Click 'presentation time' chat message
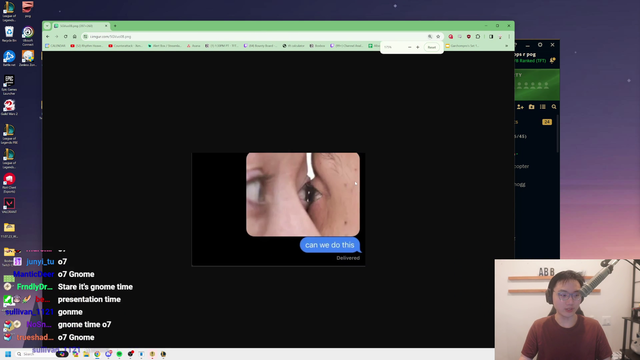640x360 pixels. (89, 300)
